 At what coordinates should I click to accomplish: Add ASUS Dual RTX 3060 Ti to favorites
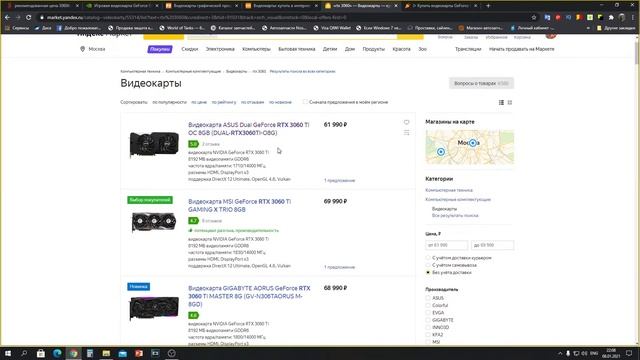(407, 122)
